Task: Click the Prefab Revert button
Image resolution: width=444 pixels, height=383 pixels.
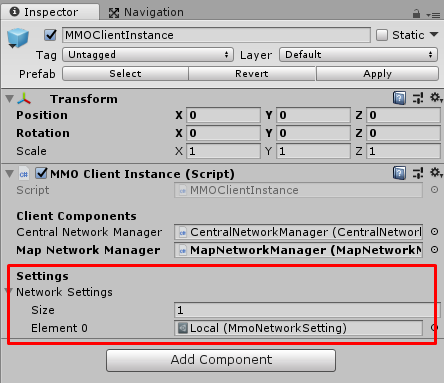Action: pyautogui.click(x=252, y=73)
